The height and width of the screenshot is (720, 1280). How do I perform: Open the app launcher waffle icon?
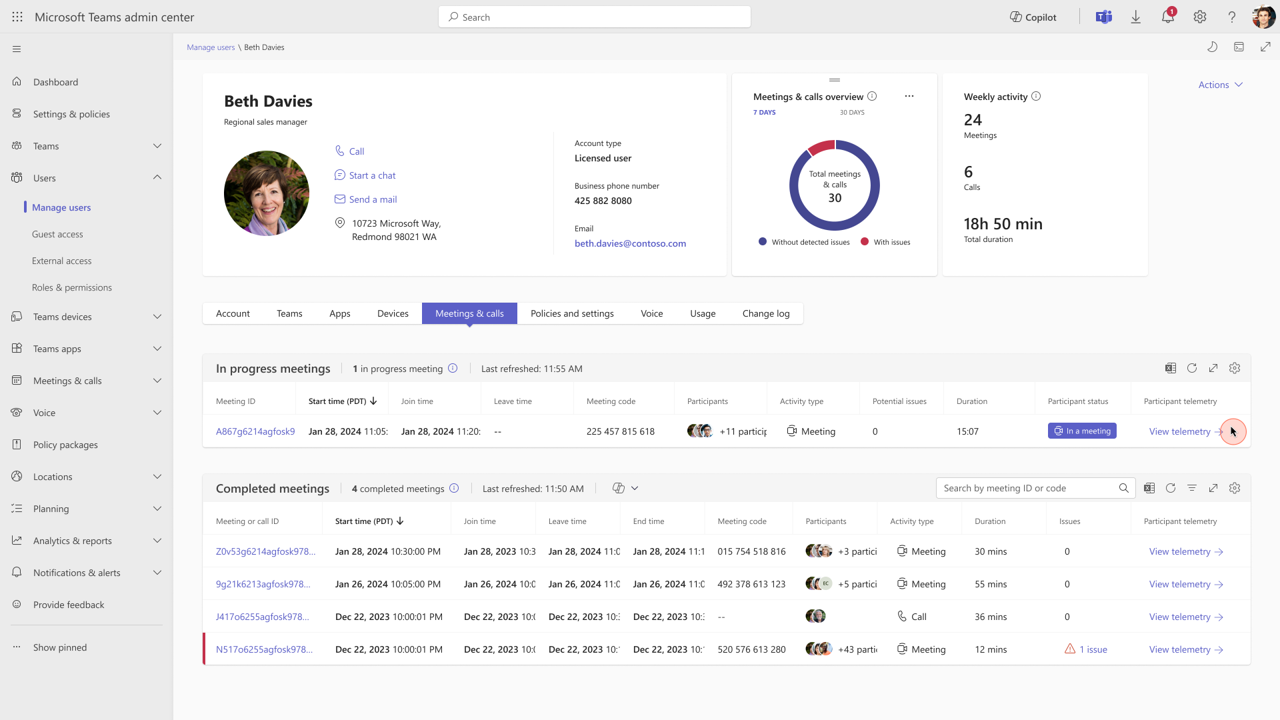pyautogui.click(x=17, y=17)
